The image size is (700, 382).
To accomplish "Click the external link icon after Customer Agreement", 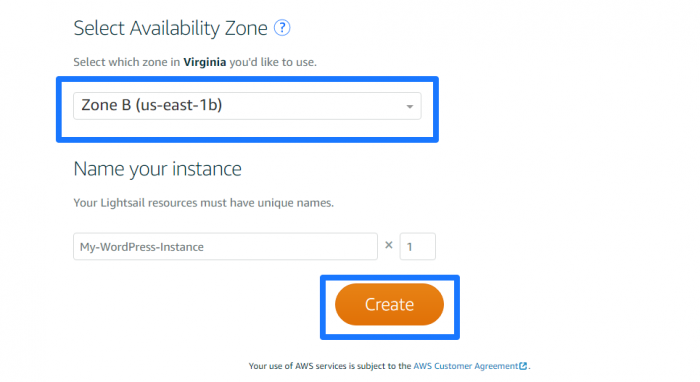I will click(523, 366).
